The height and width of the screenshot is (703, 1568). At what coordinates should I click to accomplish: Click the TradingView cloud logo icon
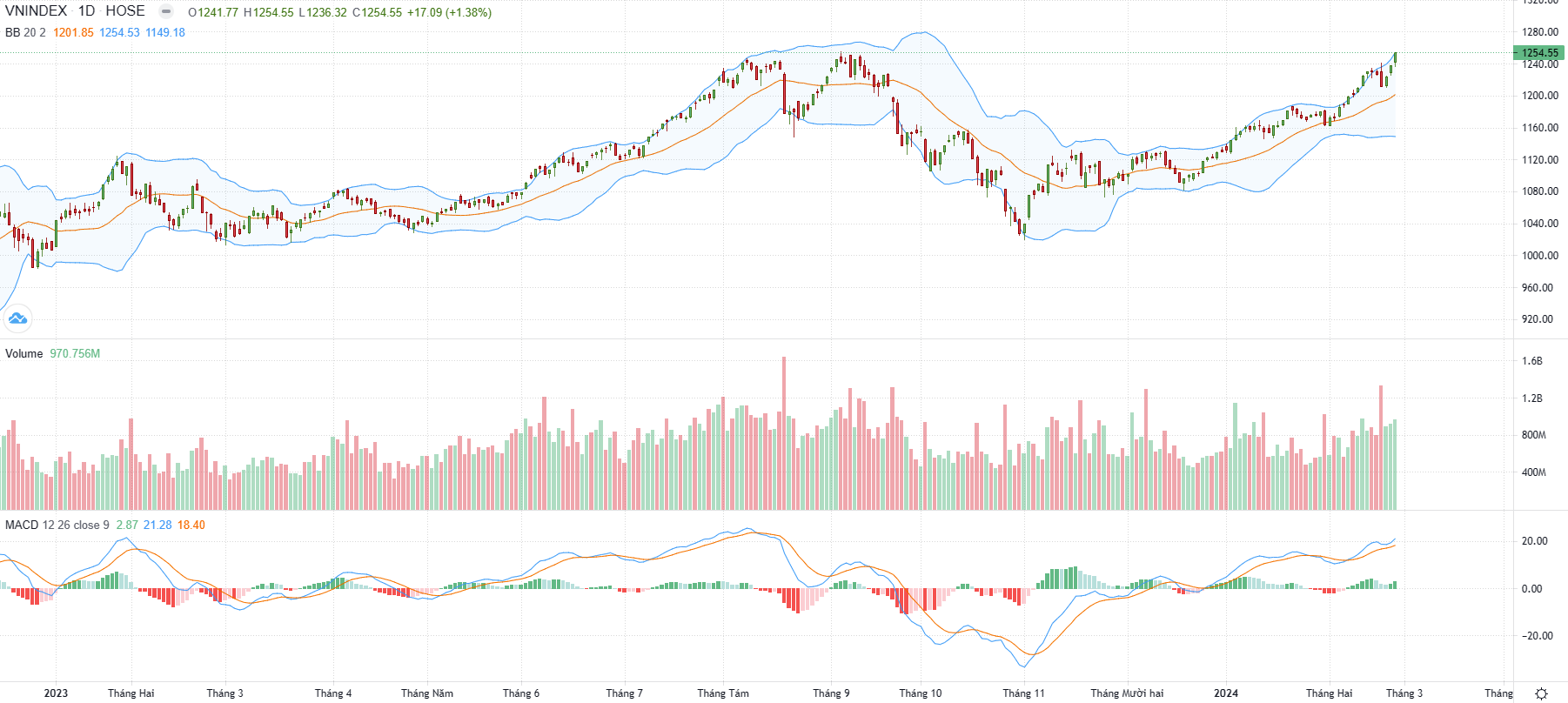(17, 318)
